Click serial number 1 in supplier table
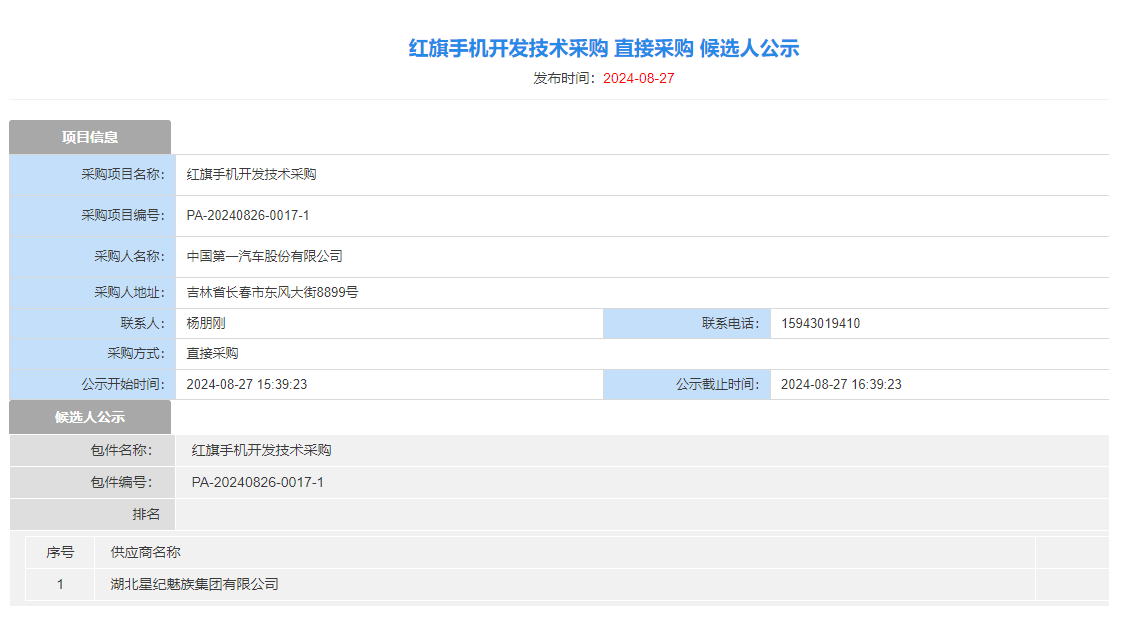Screen dimensions: 1133x619 [x=60, y=584]
